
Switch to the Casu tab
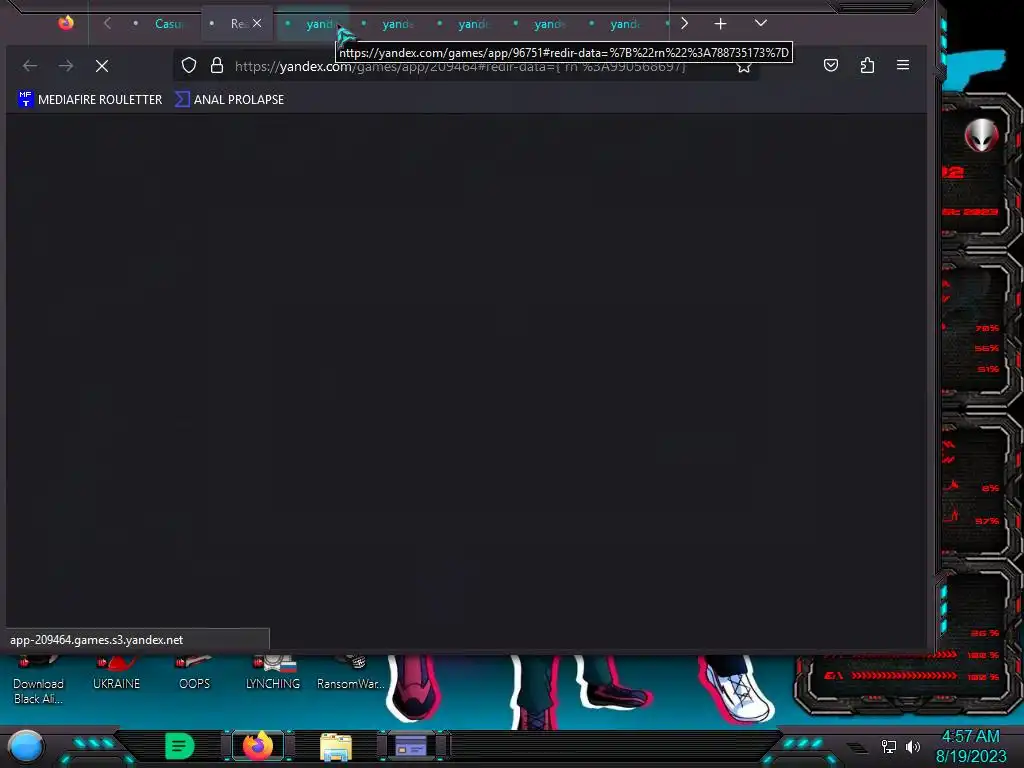(163, 24)
